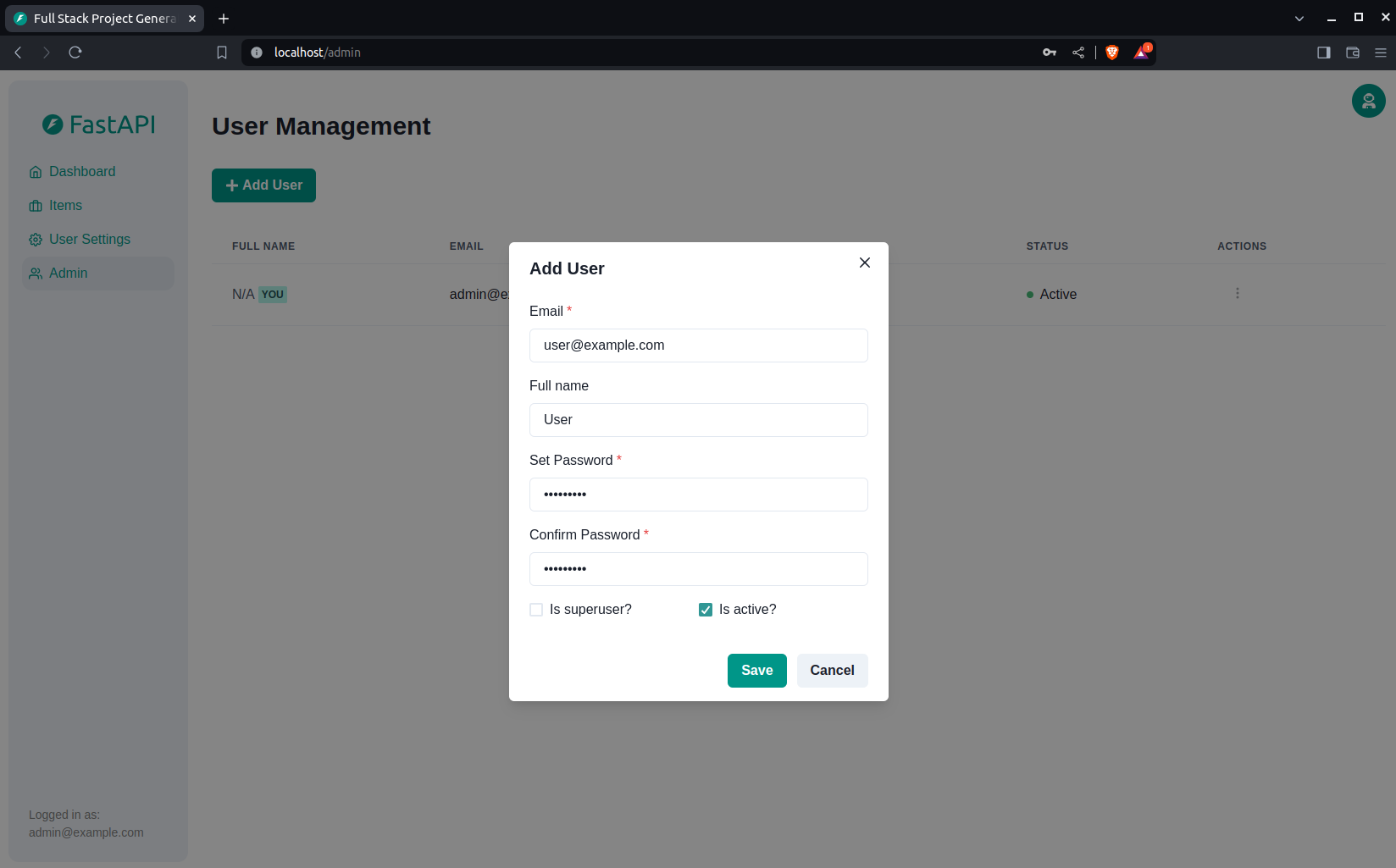Select the Admin users icon

36,273
